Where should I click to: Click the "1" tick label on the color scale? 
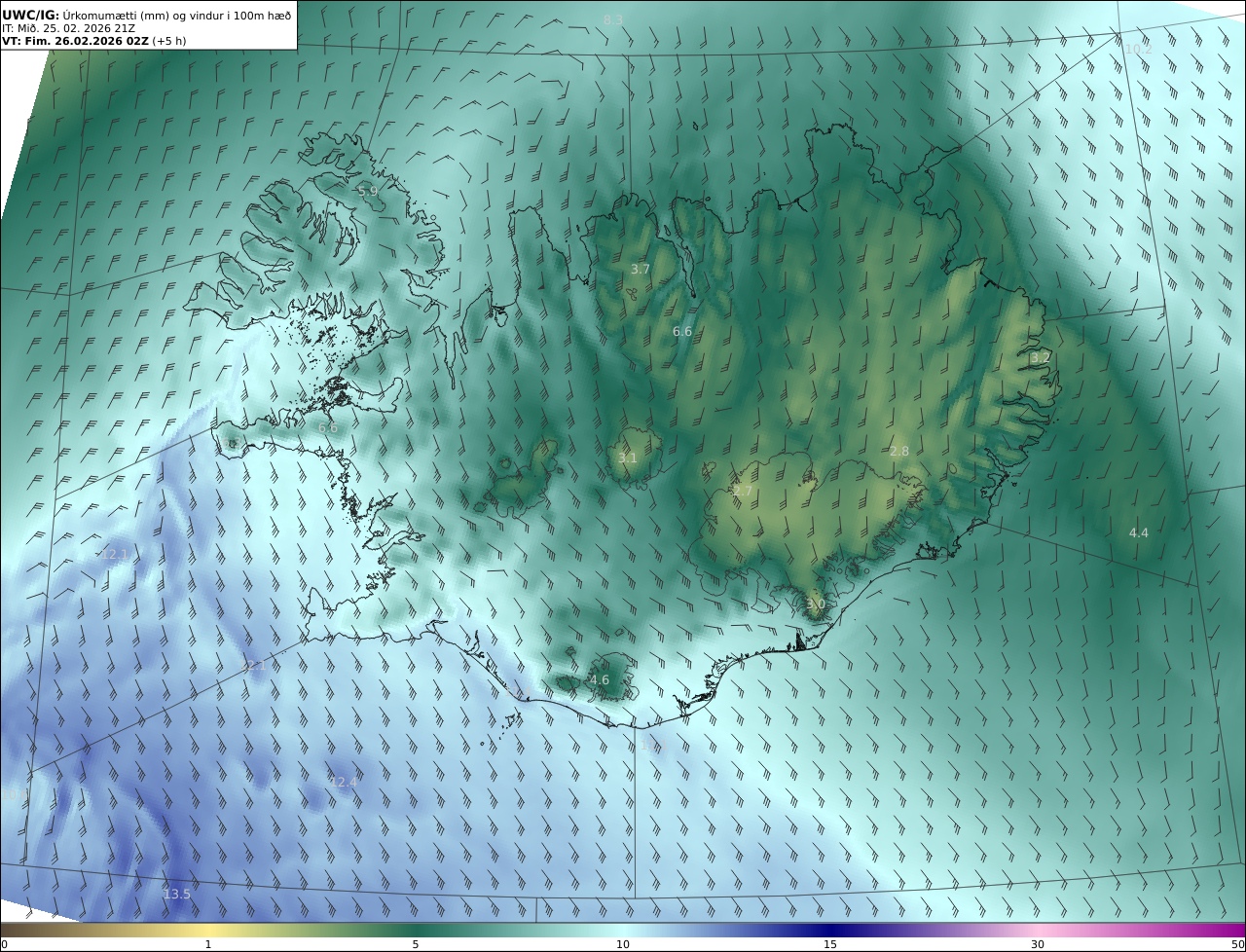point(208,944)
